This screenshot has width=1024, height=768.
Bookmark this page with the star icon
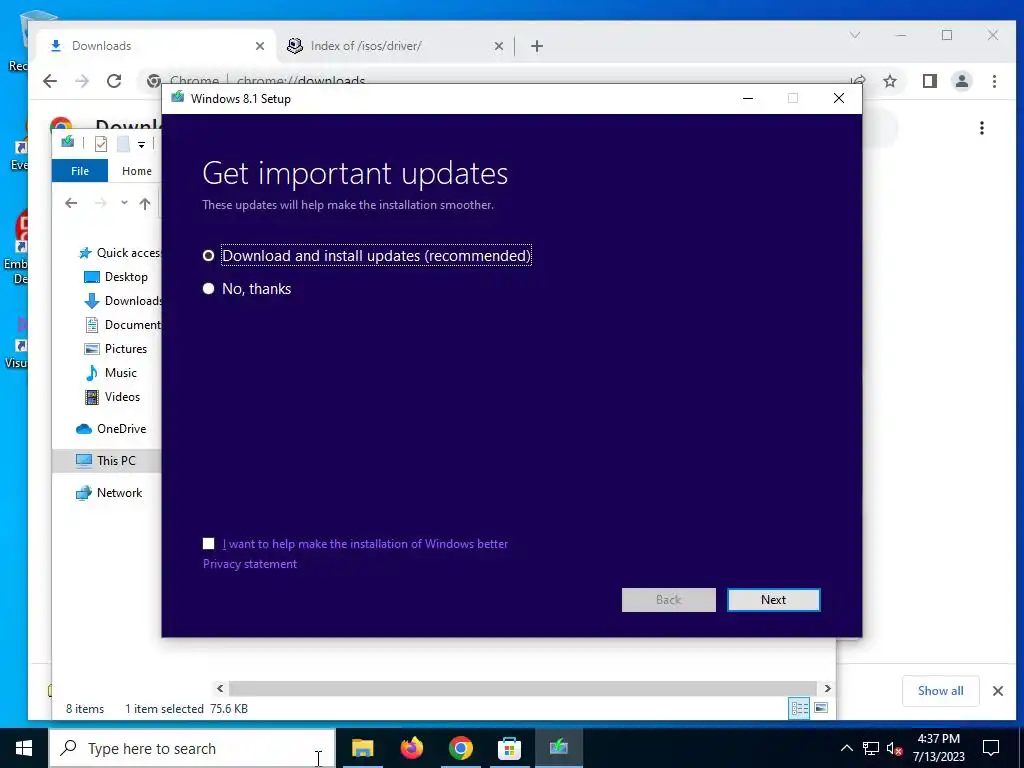tap(889, 81)
